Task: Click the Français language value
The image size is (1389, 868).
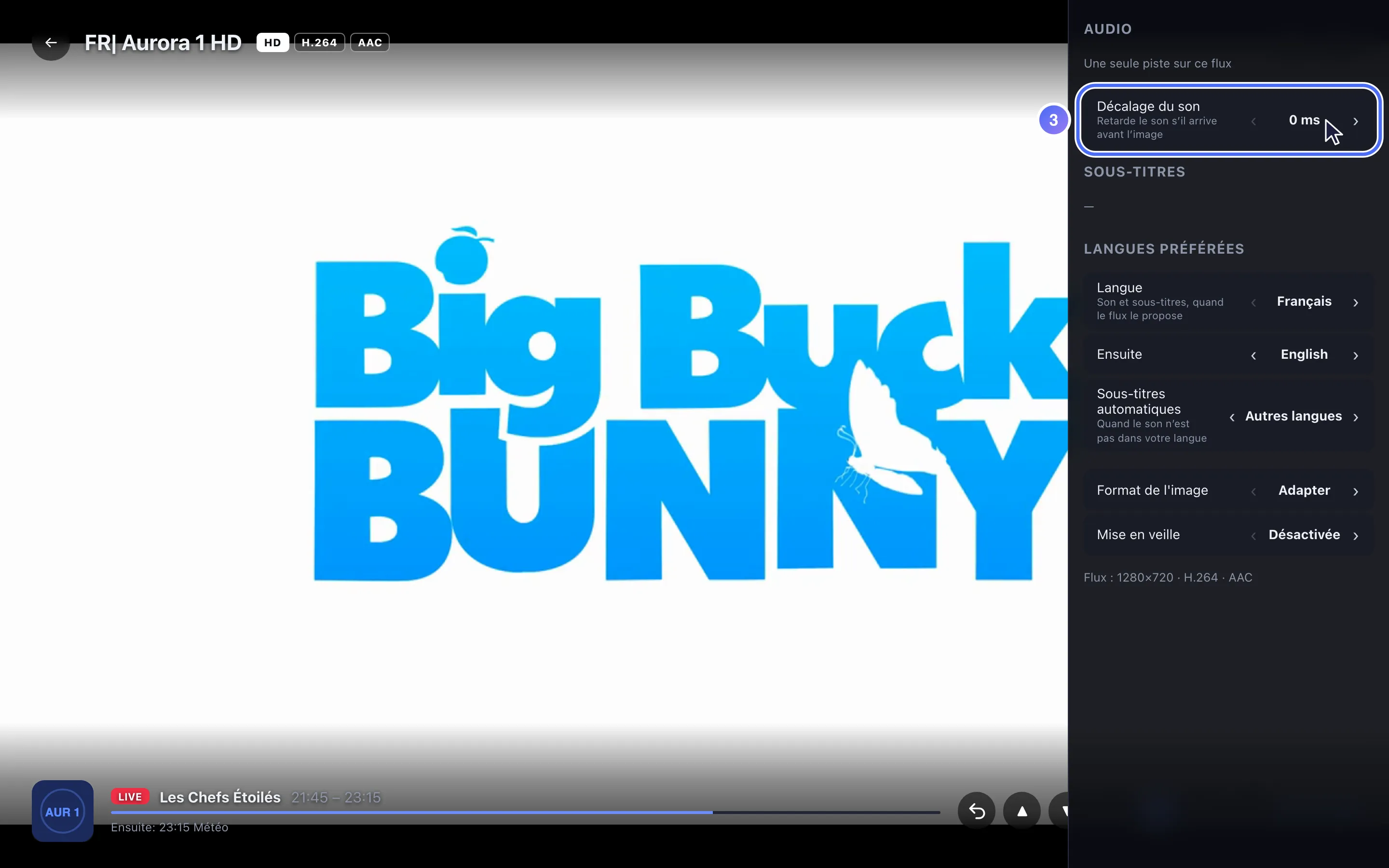Action: [x=1304, y=301]
